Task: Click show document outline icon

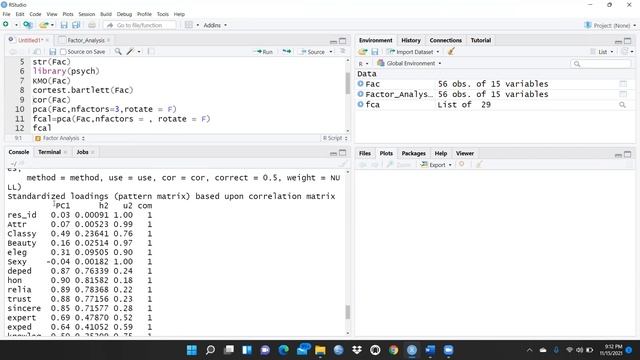Action: (x=342, y=51)
